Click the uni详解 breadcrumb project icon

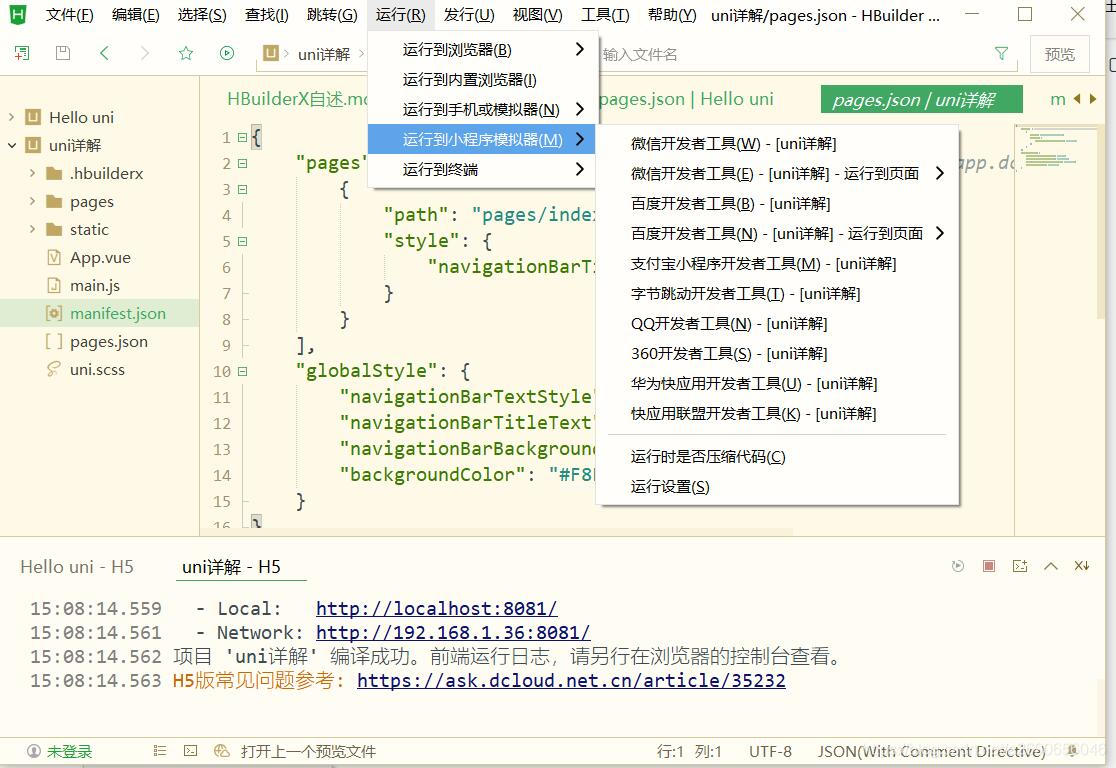point(270,53)
